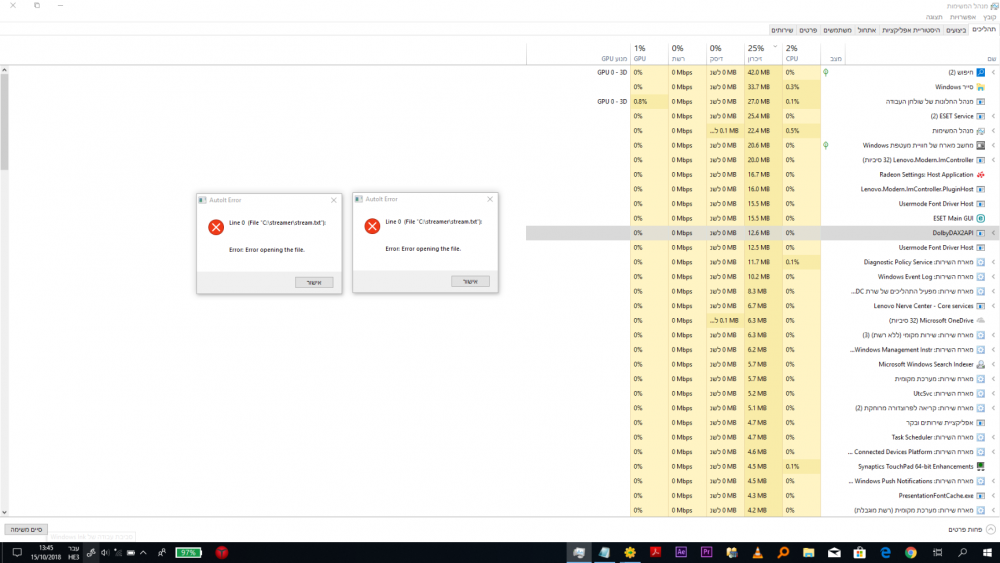Open Google Chrome from the taskbar
Image resolution: width=1000 pixels, height=563 pixels.
911,553
